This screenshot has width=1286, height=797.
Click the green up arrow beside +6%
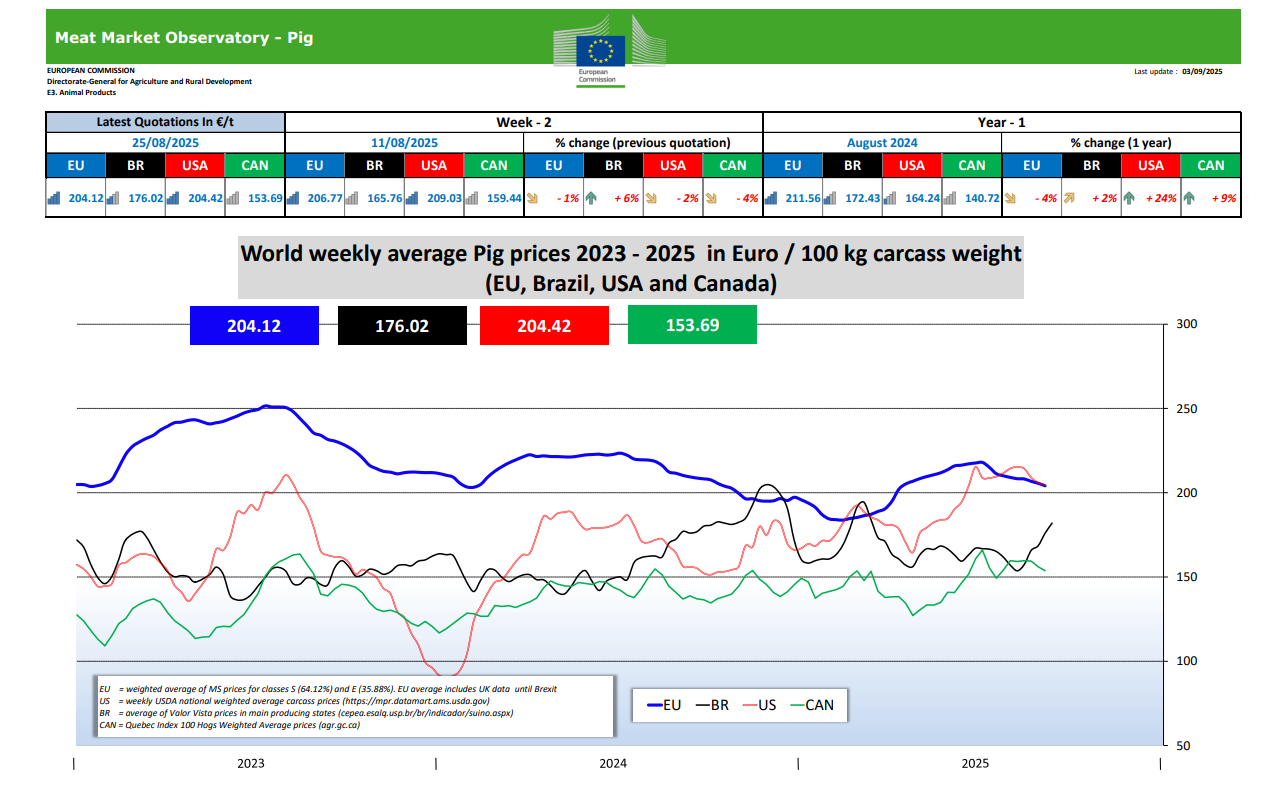click(591, 198)
